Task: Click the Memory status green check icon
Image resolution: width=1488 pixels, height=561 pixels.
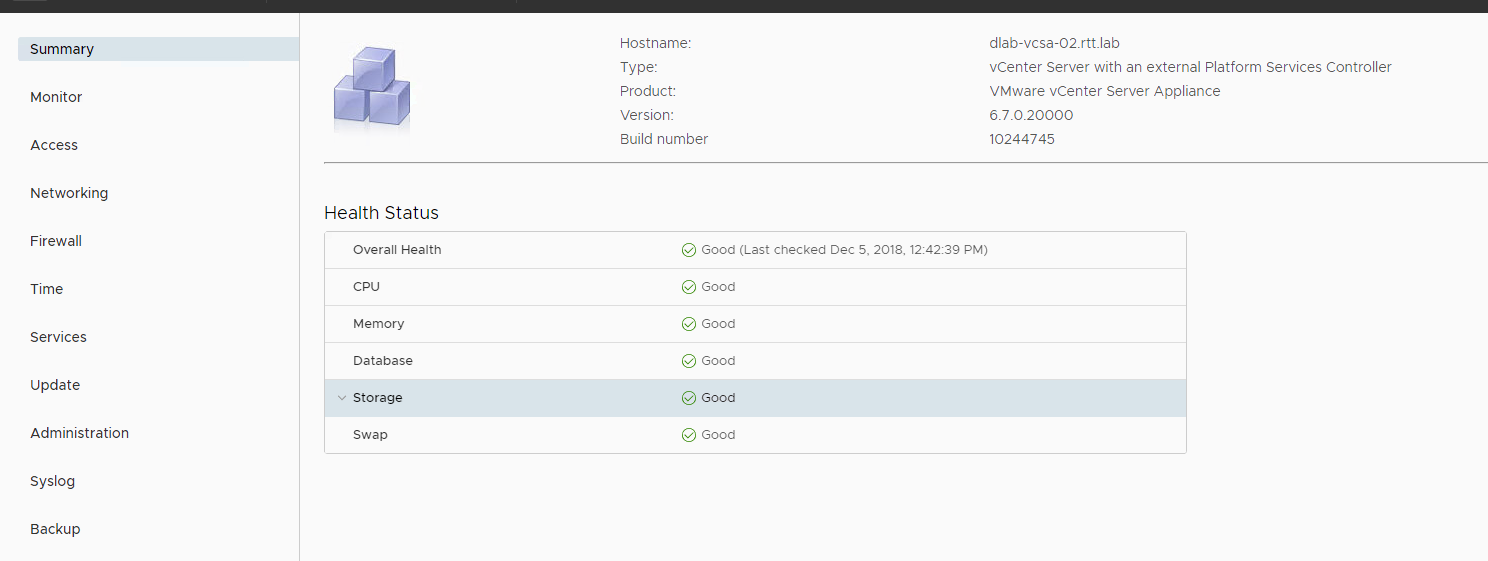Action: [688, 324]
